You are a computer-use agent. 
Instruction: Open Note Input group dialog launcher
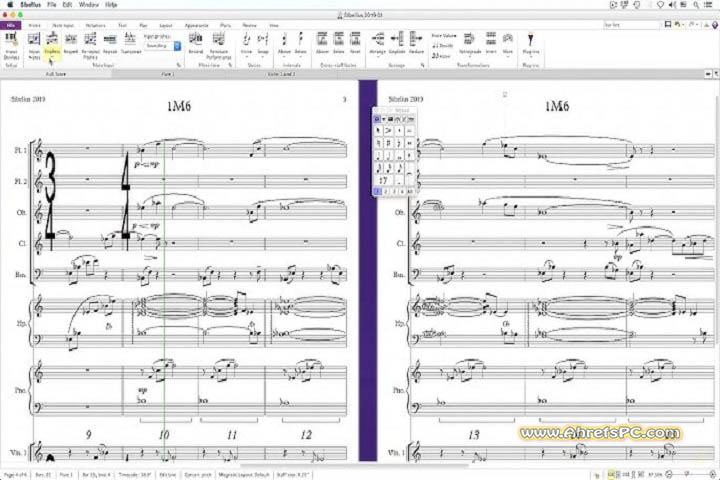pyautogui.click(x=179, y=65)
